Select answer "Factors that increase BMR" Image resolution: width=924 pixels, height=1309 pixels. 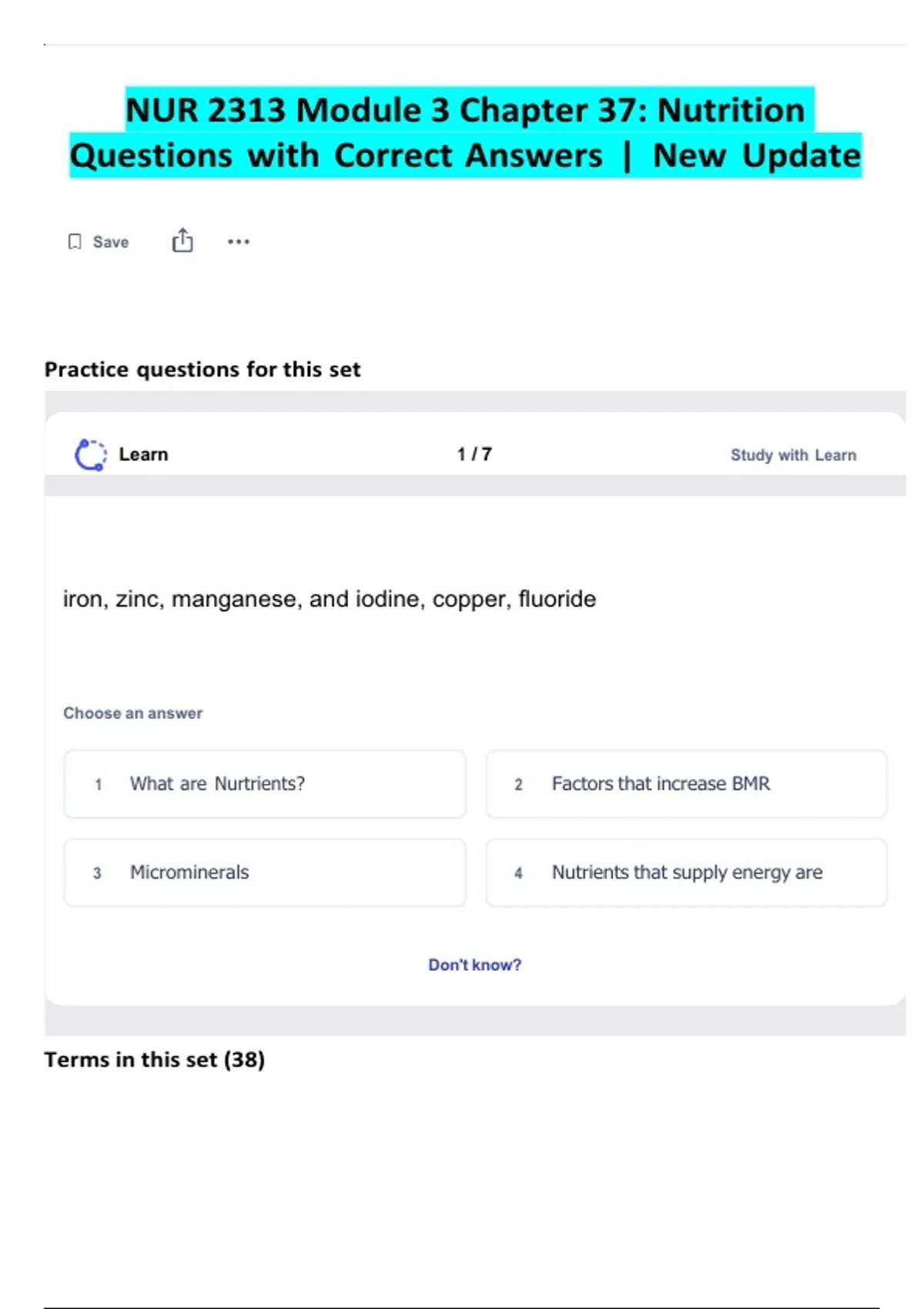click(x=686, y=784)
